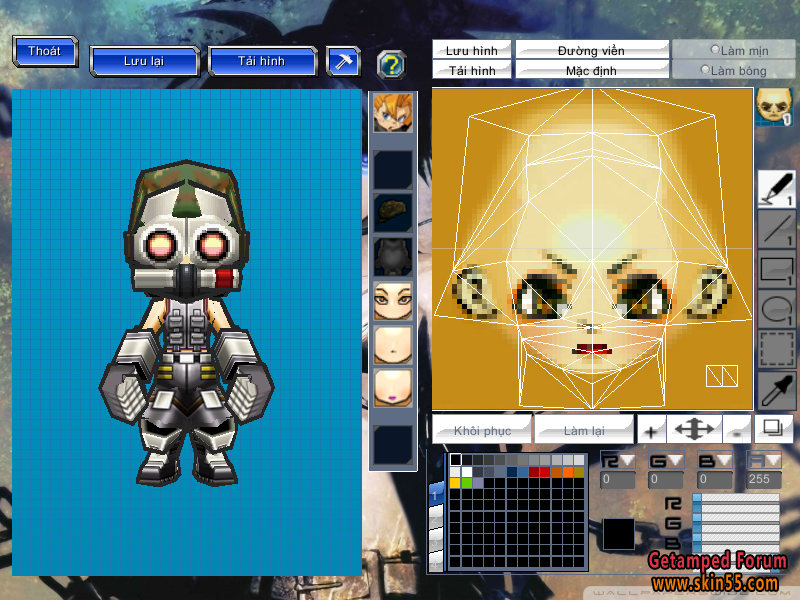Pick the bright orange palette swatch

tap(567, 471)
